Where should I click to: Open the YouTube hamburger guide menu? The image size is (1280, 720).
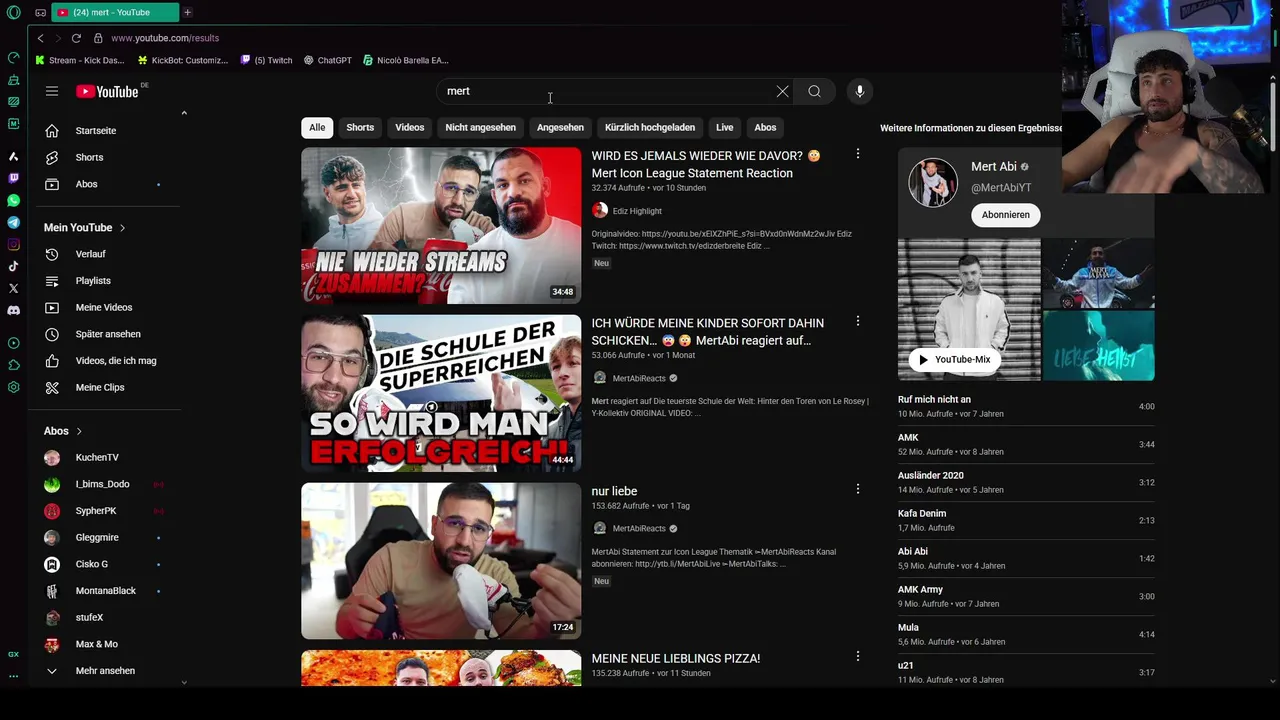(x=52, y=91)
